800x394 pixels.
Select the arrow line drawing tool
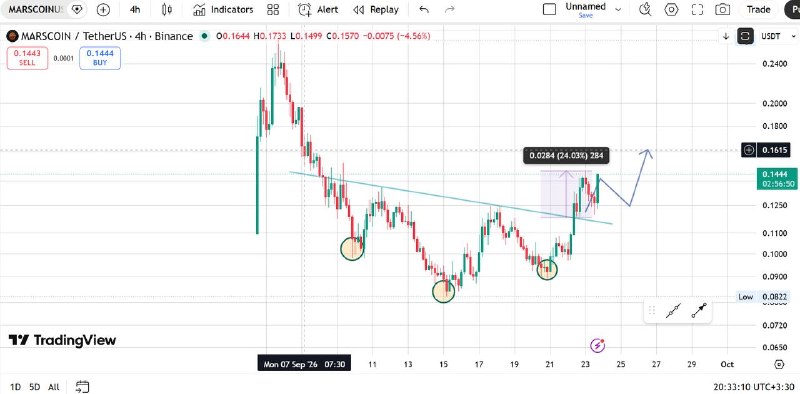click(x=699, y=311)
